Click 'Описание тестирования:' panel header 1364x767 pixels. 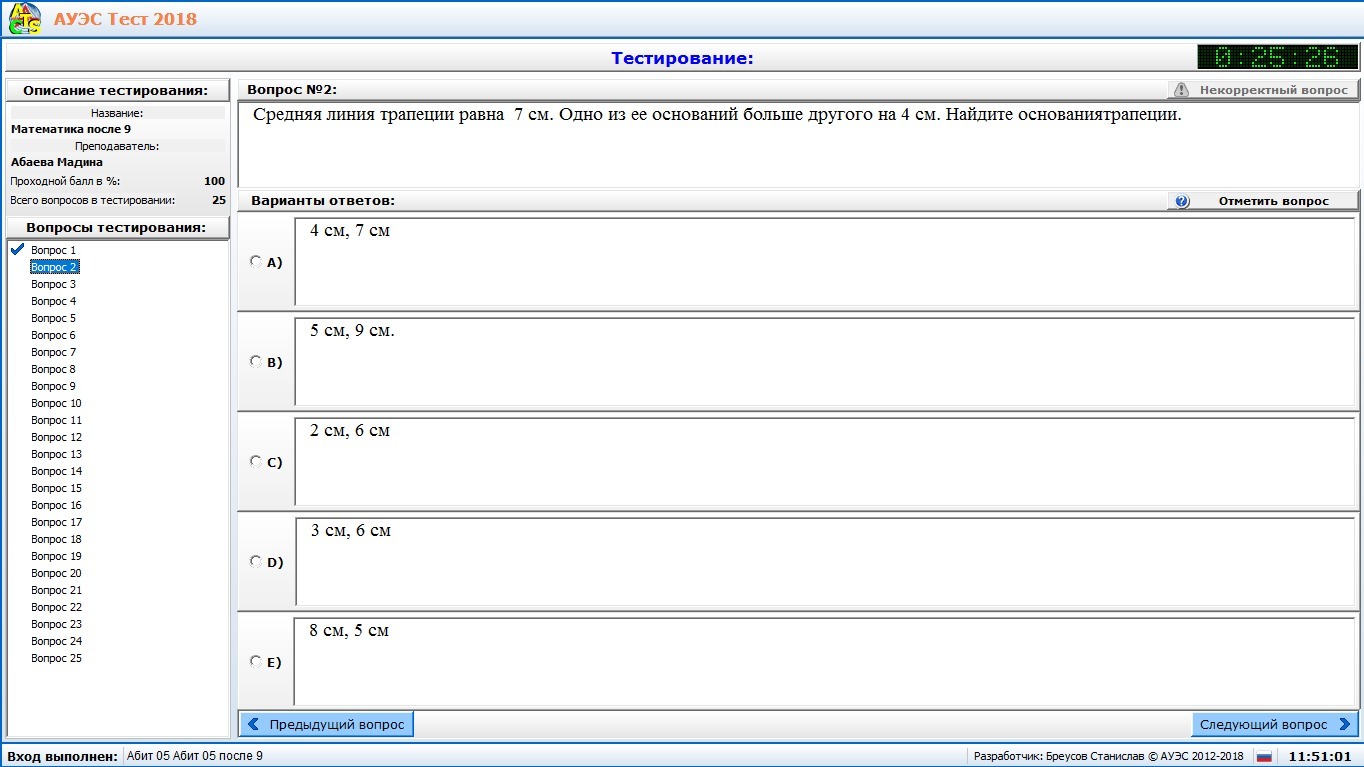(x=116, y=90)
